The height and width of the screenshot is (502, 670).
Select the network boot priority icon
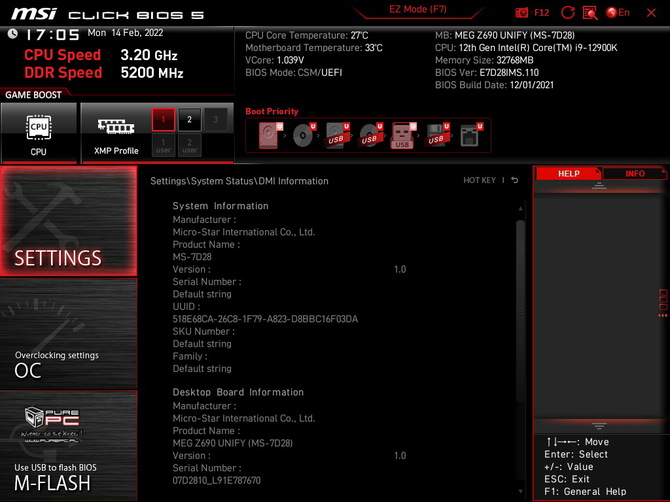coord(471,135)
